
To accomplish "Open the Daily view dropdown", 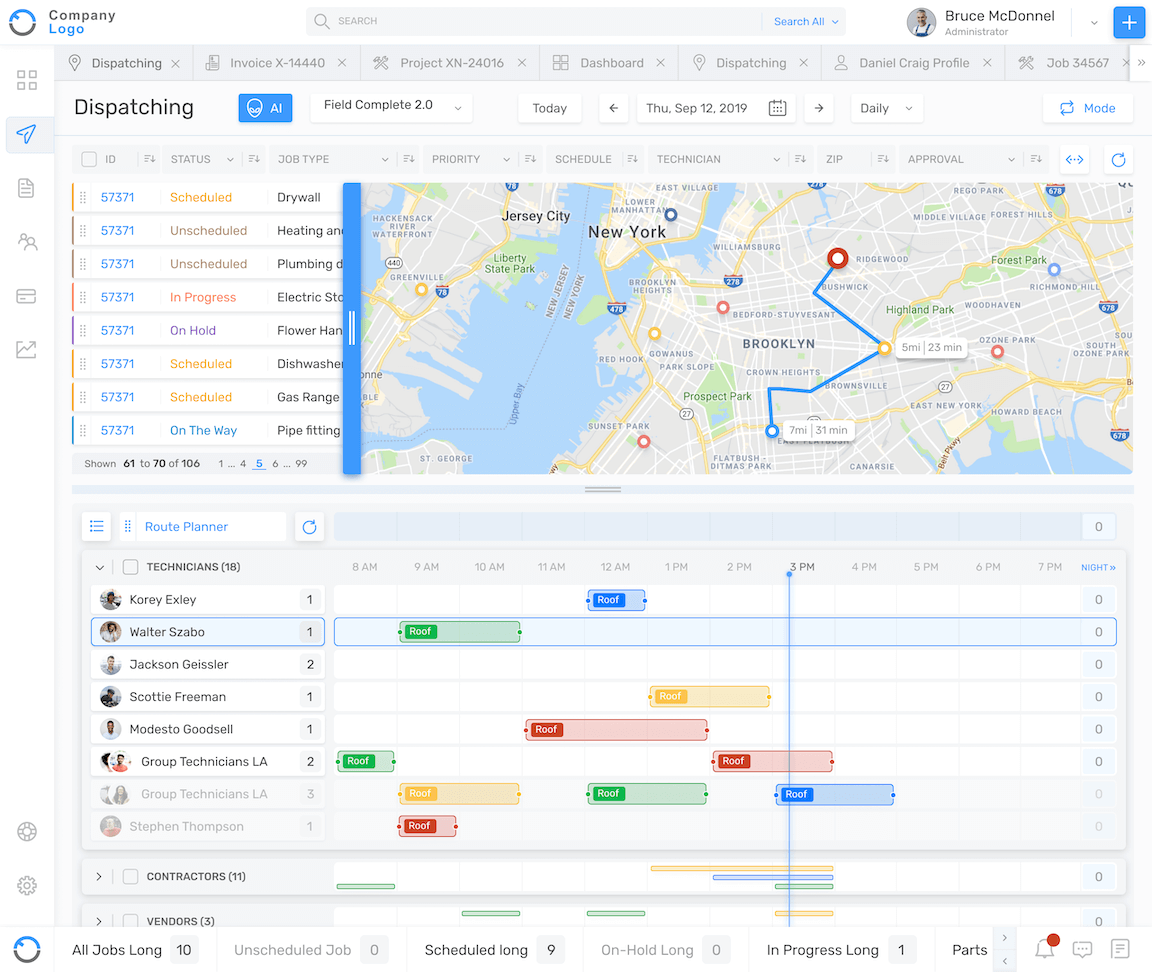I will (886, 108).
